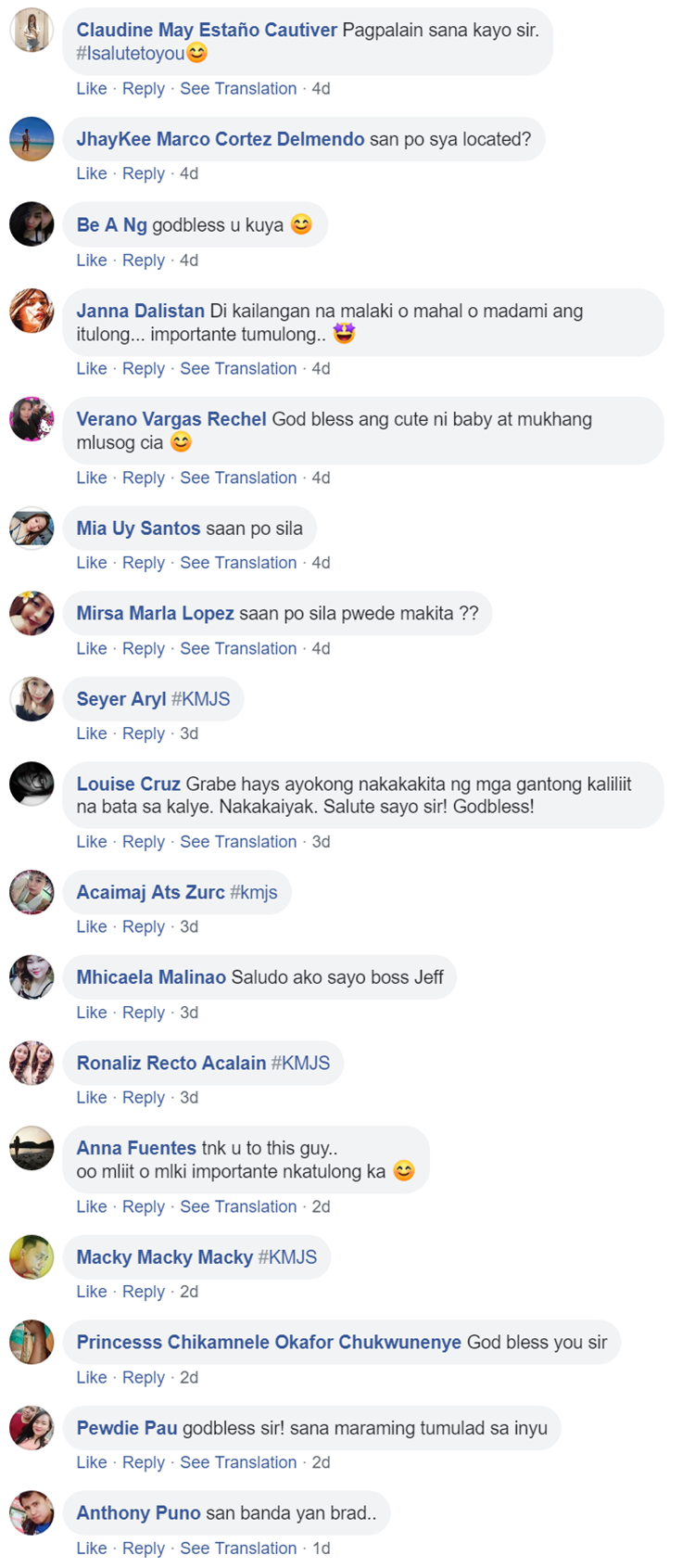Click Be A Ng's avatar
The height and width of the screenshot is (1568, 695).
pos(32,224)
